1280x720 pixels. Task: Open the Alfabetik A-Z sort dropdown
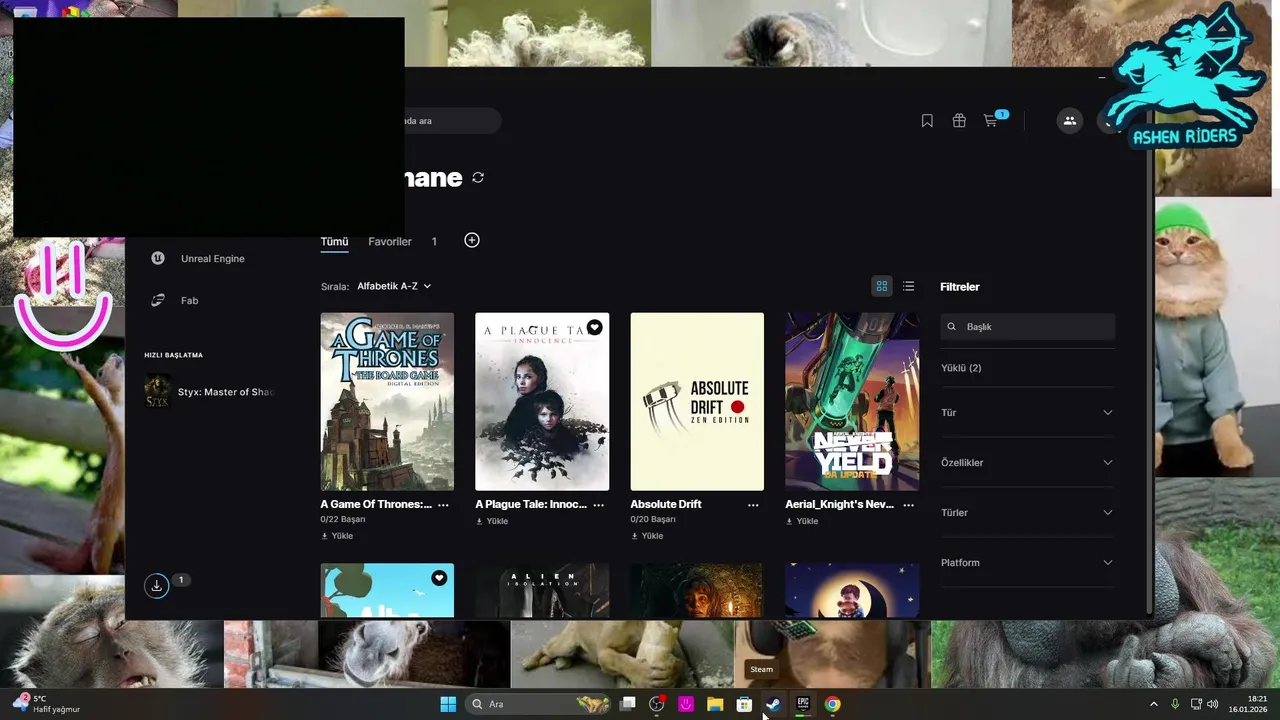394,286
